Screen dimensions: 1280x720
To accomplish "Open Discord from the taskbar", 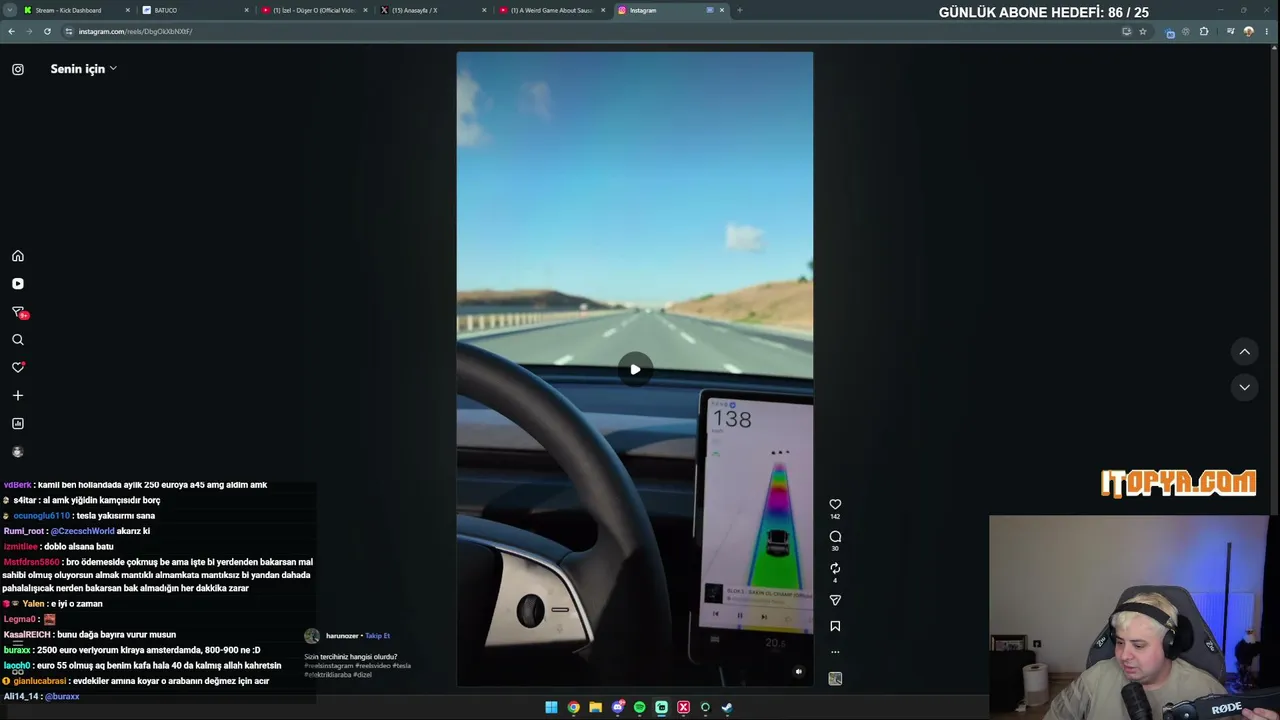I will coord(618,707).
